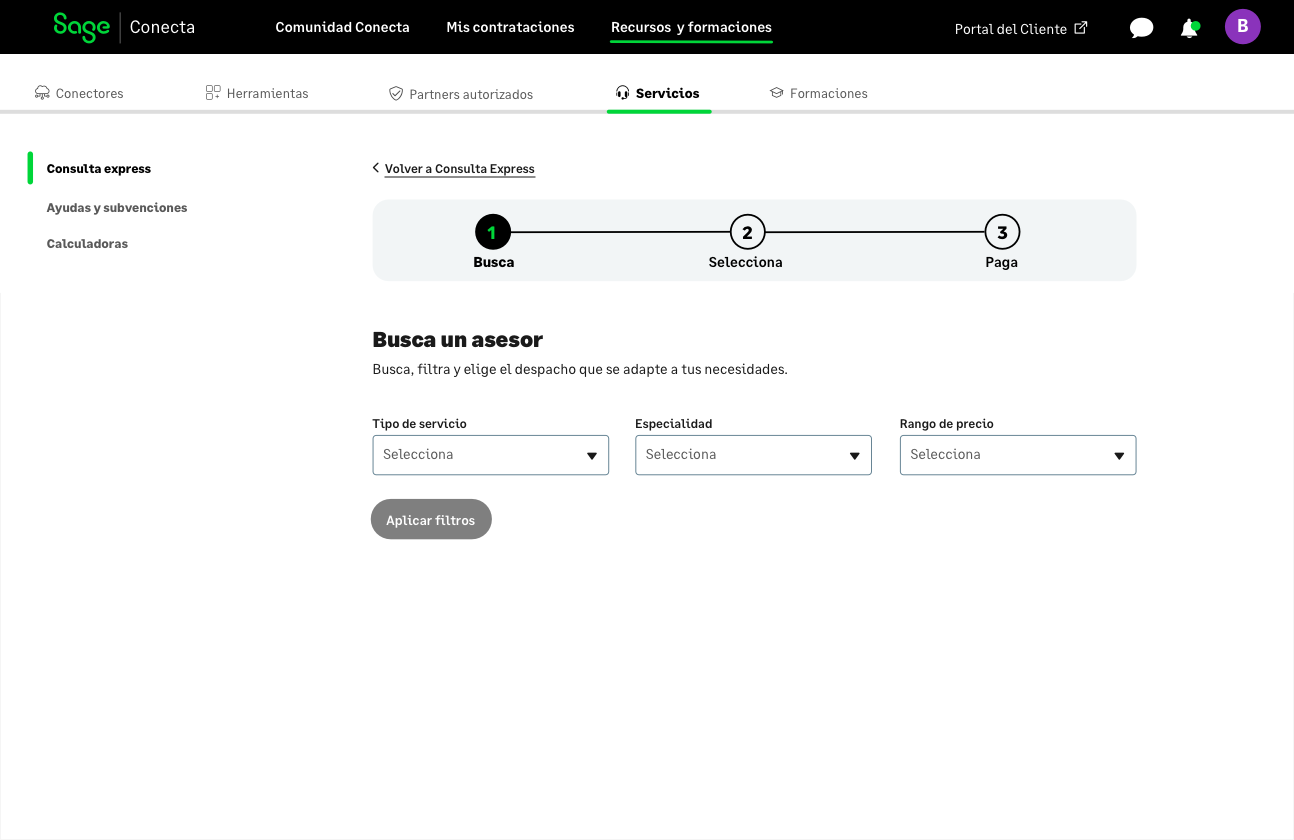This screenshot has height=840, width=1294.
Task: Follow the Volver a Consulta Express link
Action: tap(459, 169)
